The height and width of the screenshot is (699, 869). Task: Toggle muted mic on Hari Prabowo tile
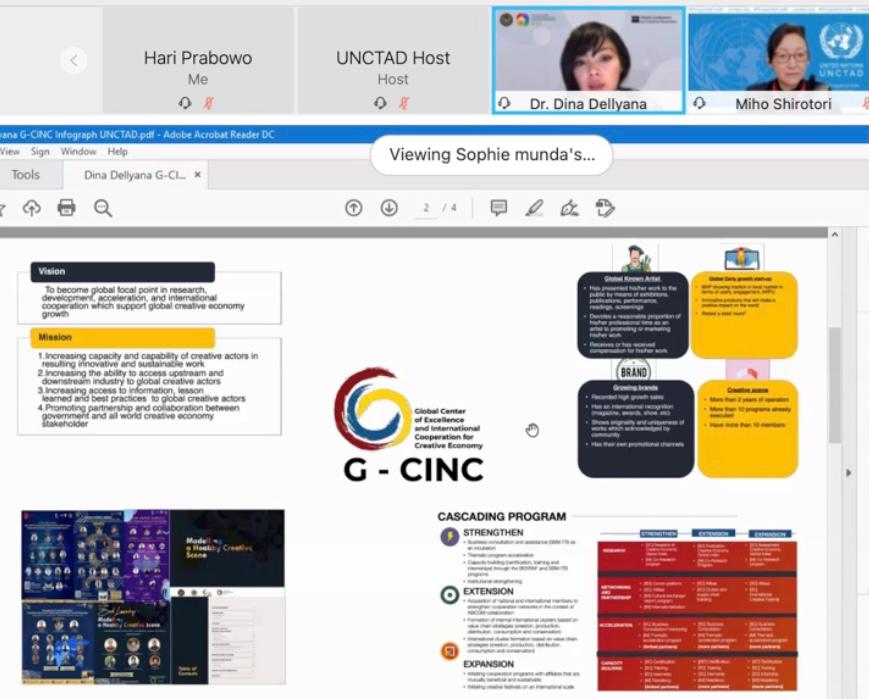(x=210, y=103)
